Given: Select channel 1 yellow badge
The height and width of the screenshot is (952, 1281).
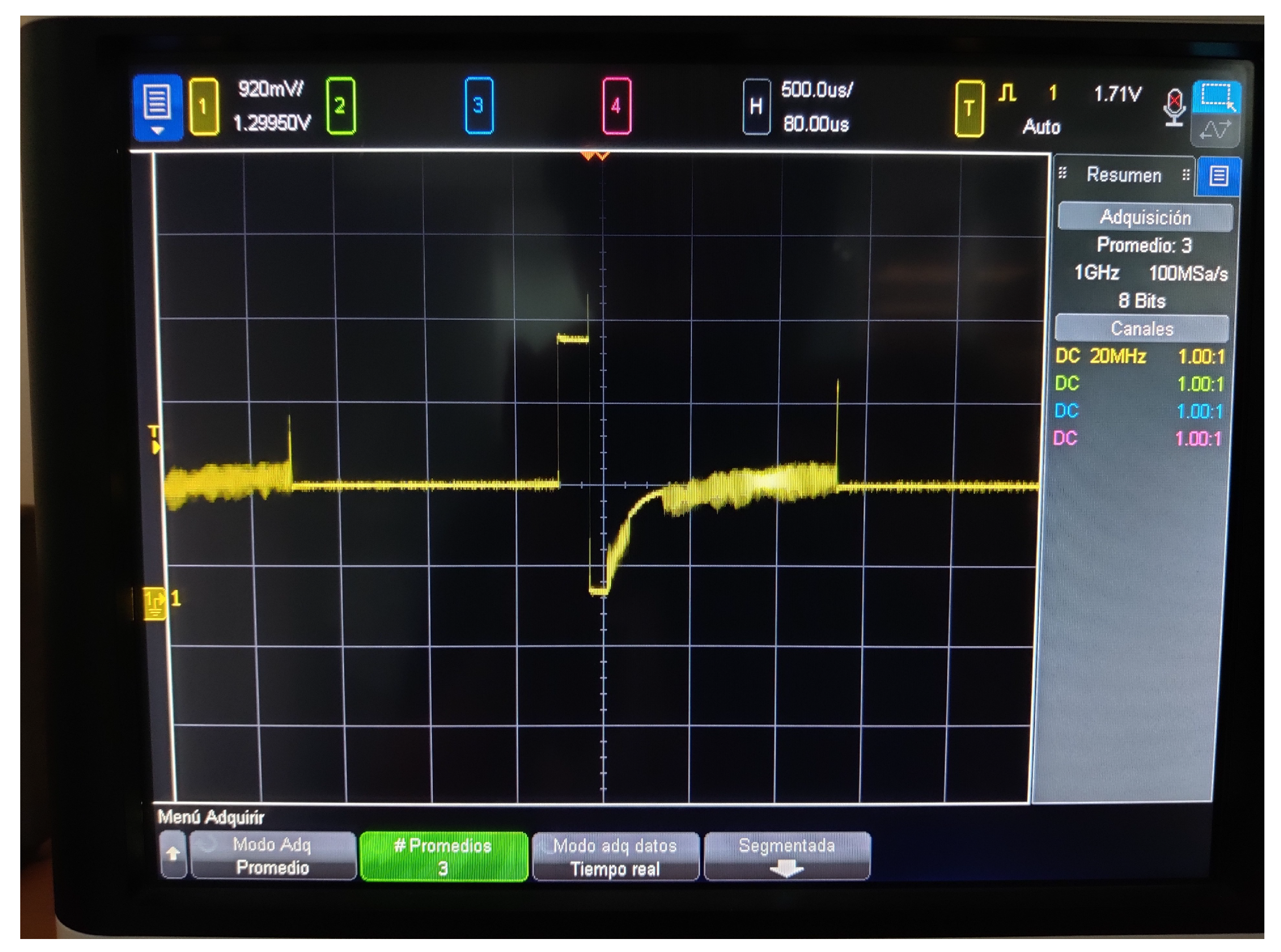Looking at the screenshot, I should [x=204, y=106].
